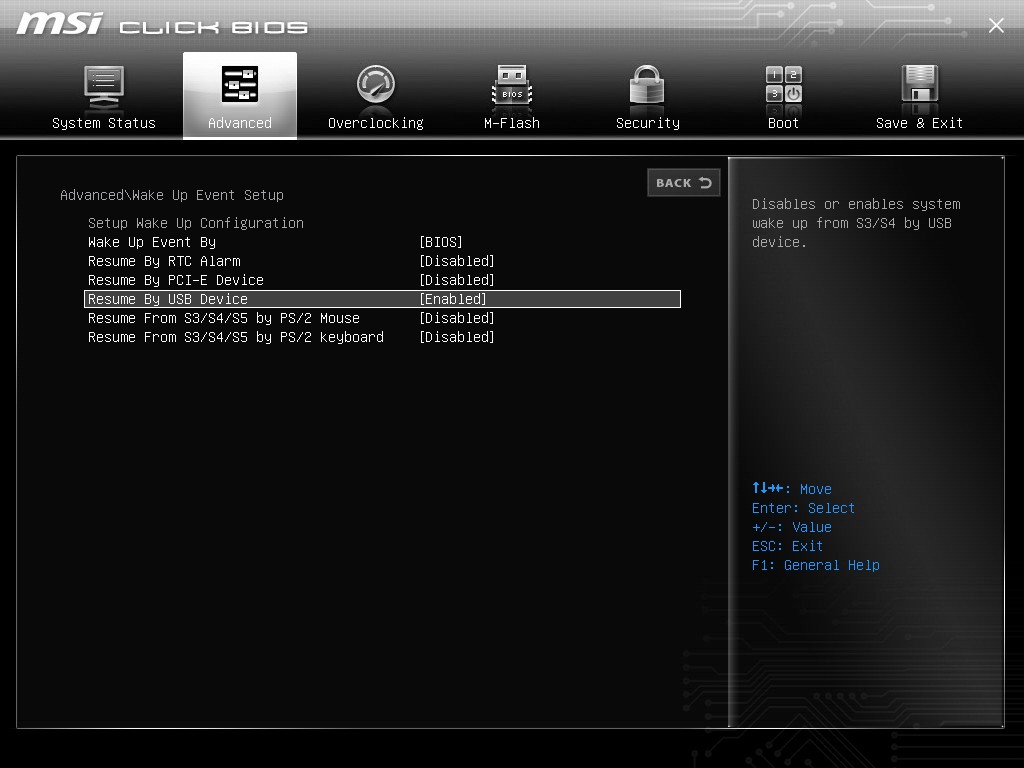
Task: Click the ESC: Exit hint
Action: point(787,546)
